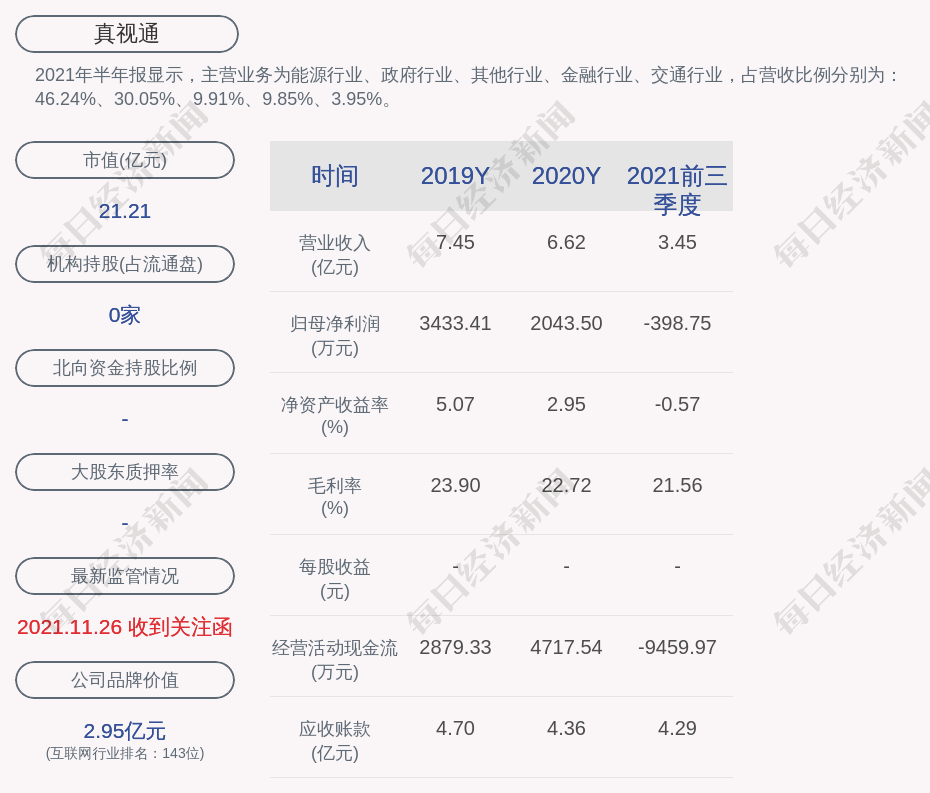Click the 真视通 company name pill
930x793 pixels.
tap(127, 34)
